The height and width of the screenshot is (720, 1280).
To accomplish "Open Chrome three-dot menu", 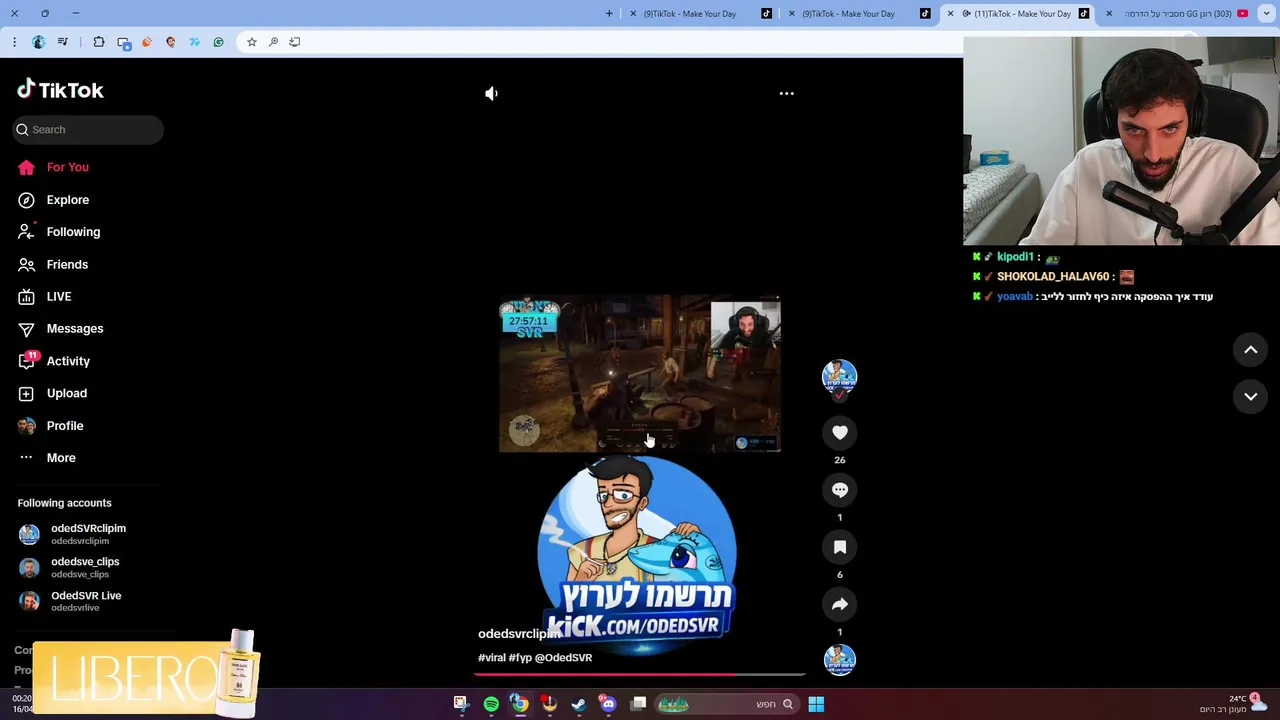I will click(14, 42).
